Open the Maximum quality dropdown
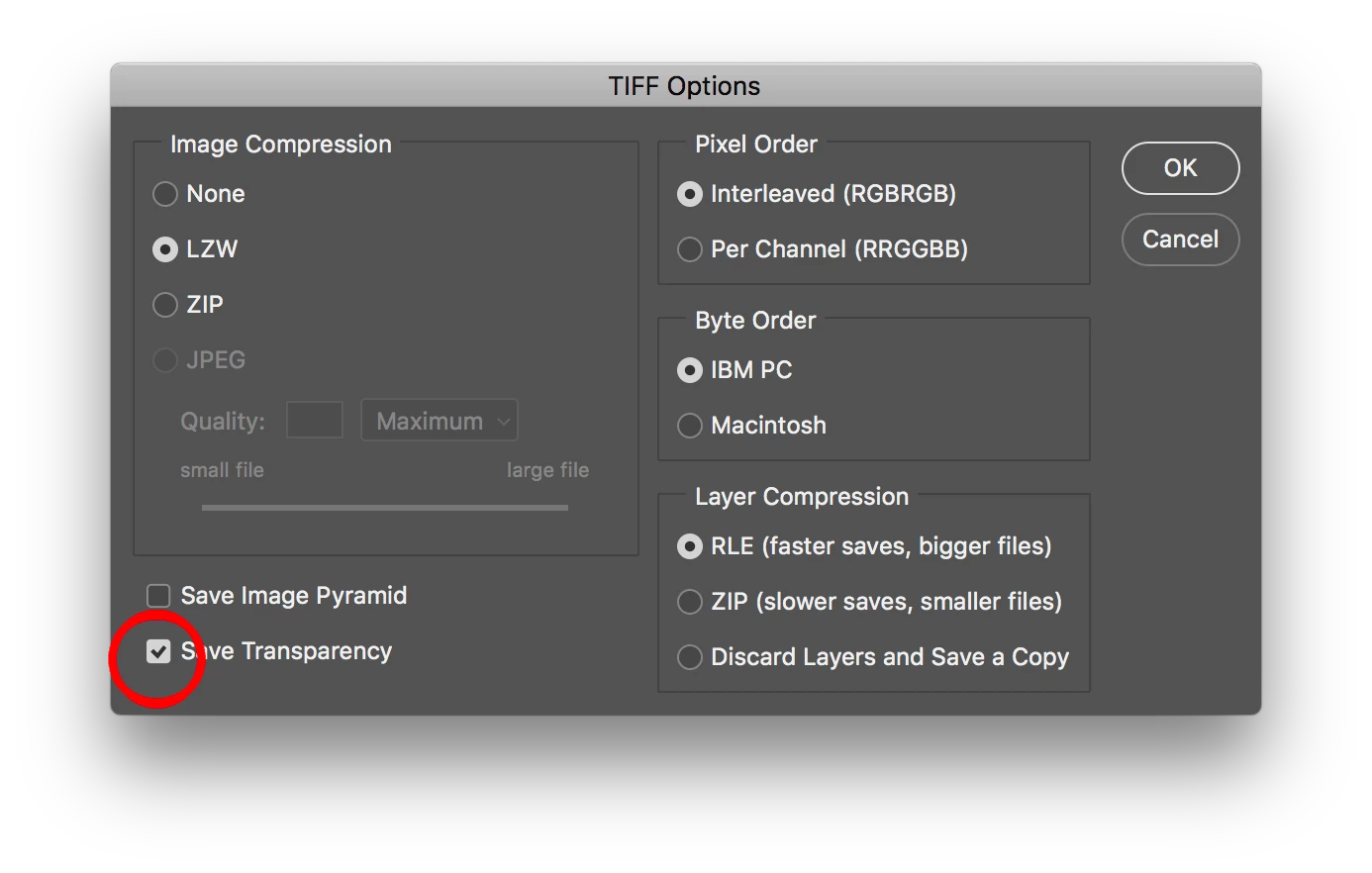The width and height of the screenshot is (1372, 873). pyautogui.click(x=440, y=421)
